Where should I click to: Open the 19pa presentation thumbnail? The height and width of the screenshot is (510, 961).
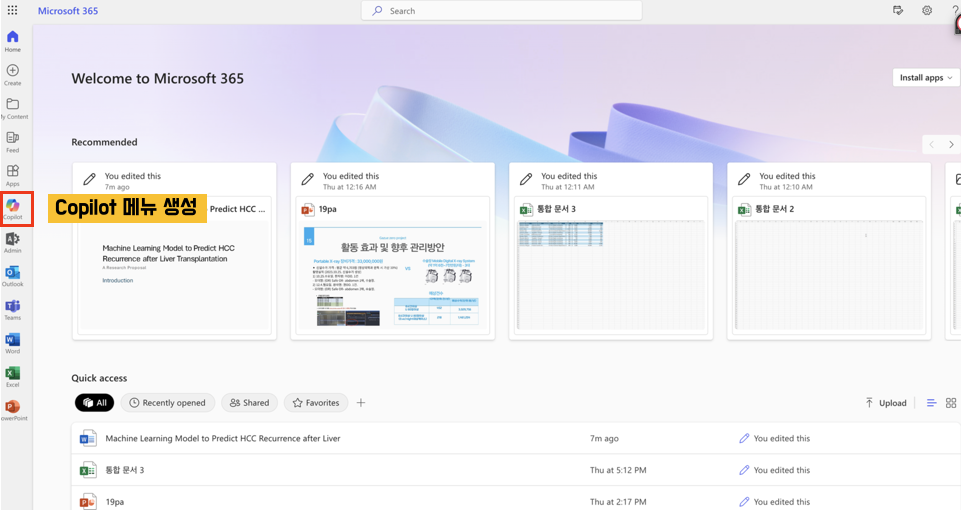[392, 277]
